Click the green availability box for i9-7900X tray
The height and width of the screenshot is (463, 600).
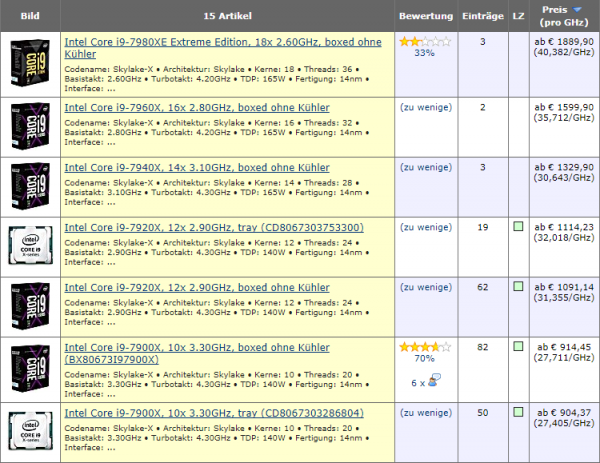pyautogui.click(x=518, y=412)
